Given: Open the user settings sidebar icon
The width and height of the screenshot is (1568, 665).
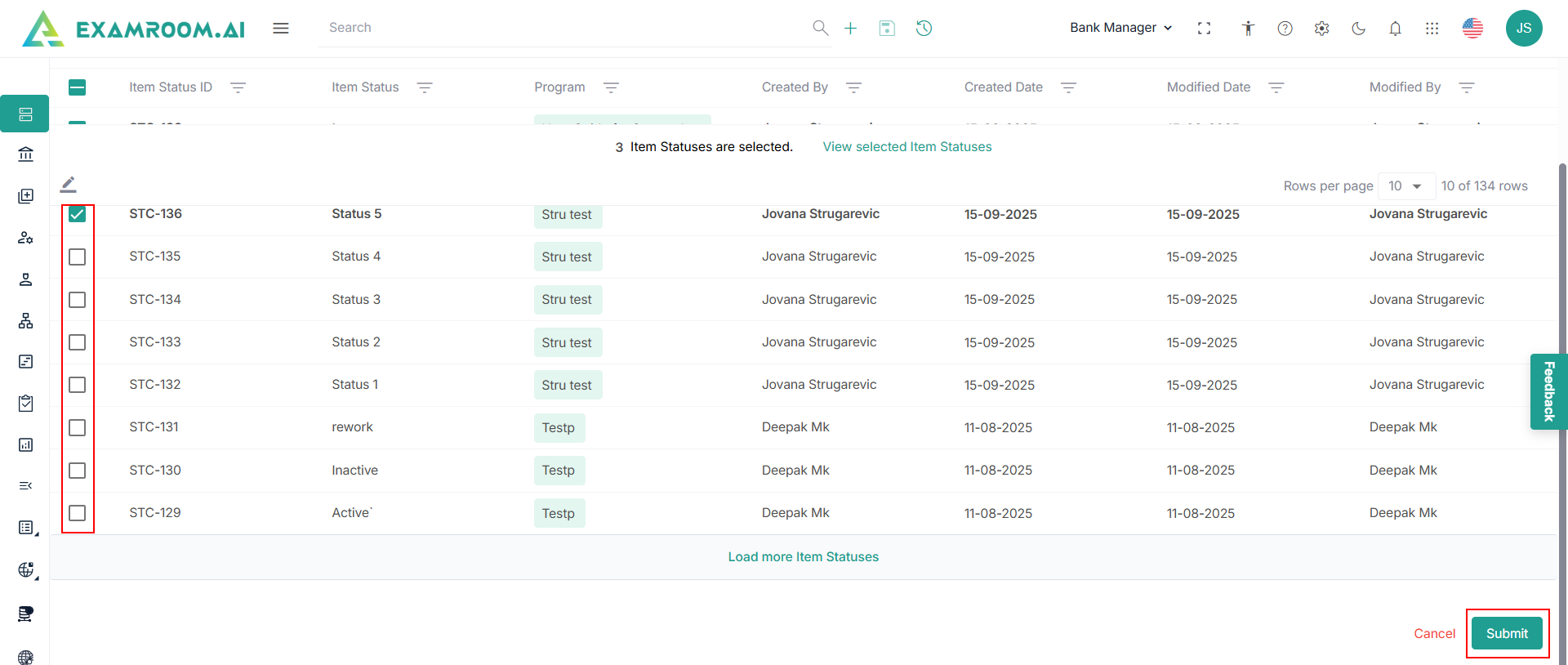Looking at the screenshot, I should pyautogui.click(x=26, y=238).
